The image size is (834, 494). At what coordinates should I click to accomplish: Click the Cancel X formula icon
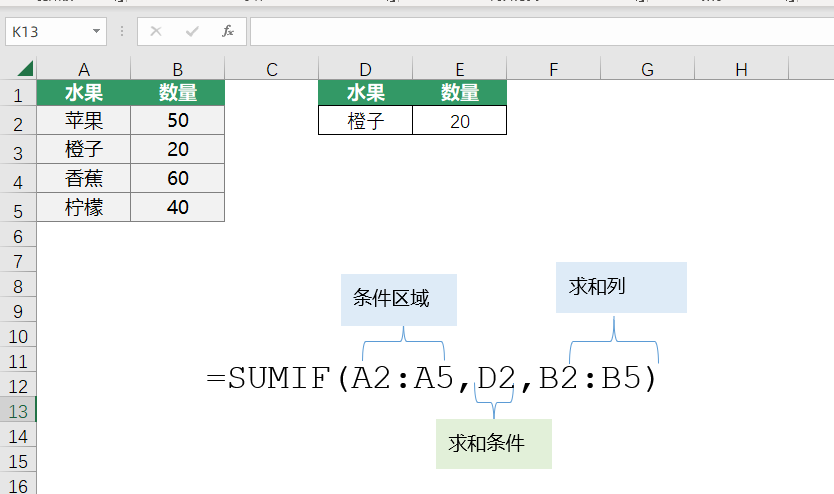pyautogui.click(x=156, y=31)
